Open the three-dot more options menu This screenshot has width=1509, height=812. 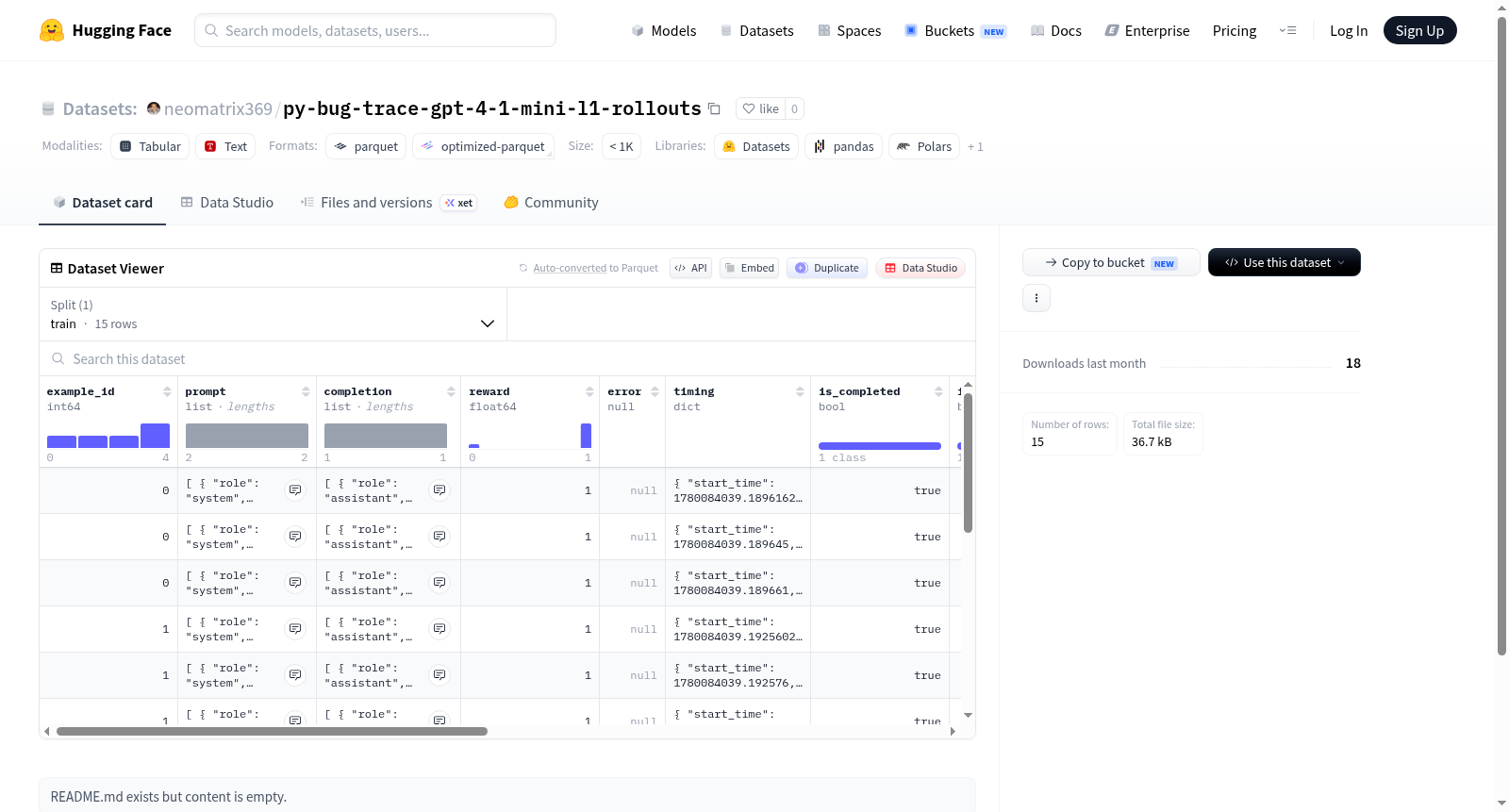pyautogui.click(x=1036, y=298)
